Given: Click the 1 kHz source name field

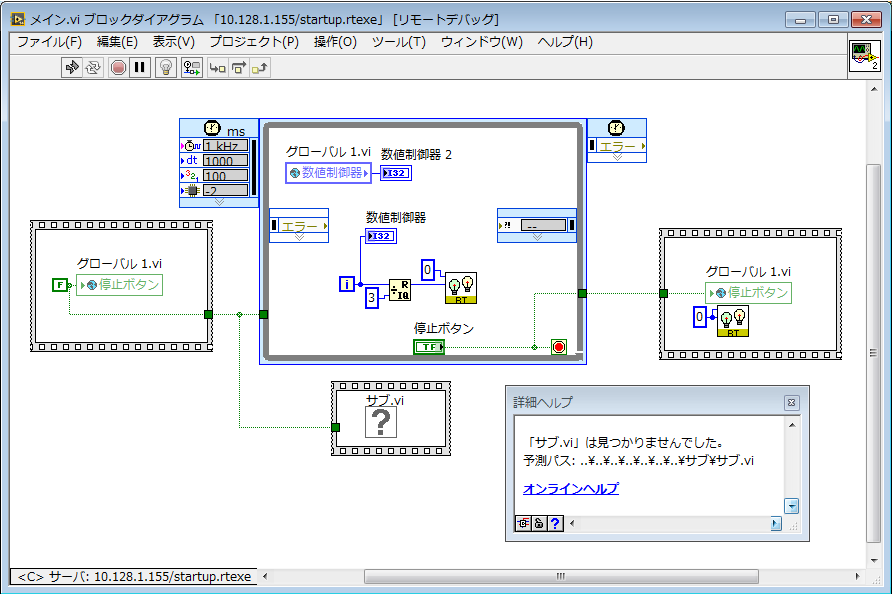Looking at the screenshot, I should [x=226, y=146].
